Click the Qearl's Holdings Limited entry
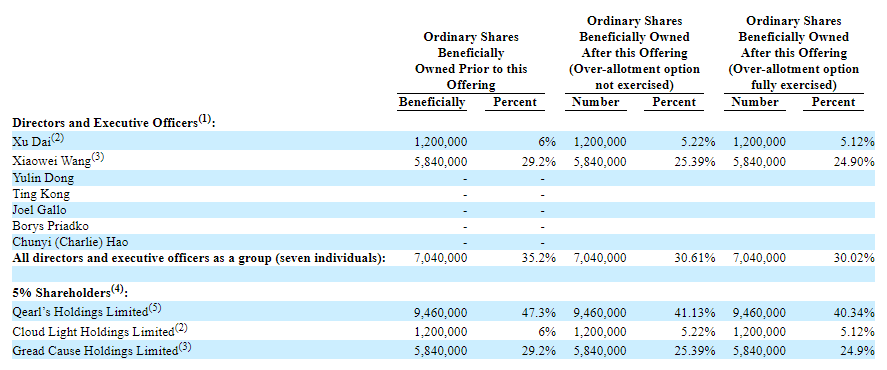Screen dimensions: 887x370 (87, 311)
